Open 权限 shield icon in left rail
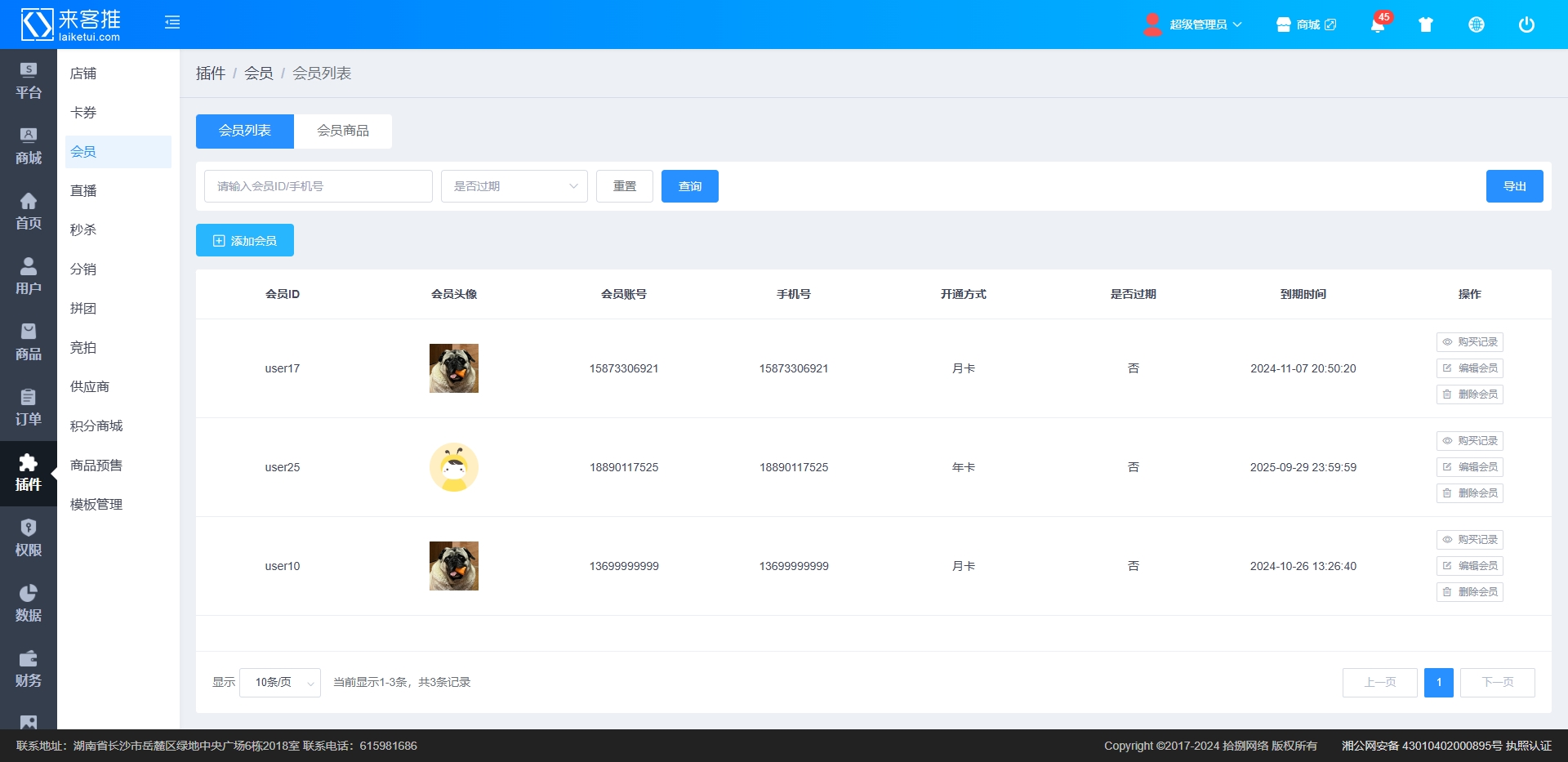1568x762 pixels. tap(29, 538)
